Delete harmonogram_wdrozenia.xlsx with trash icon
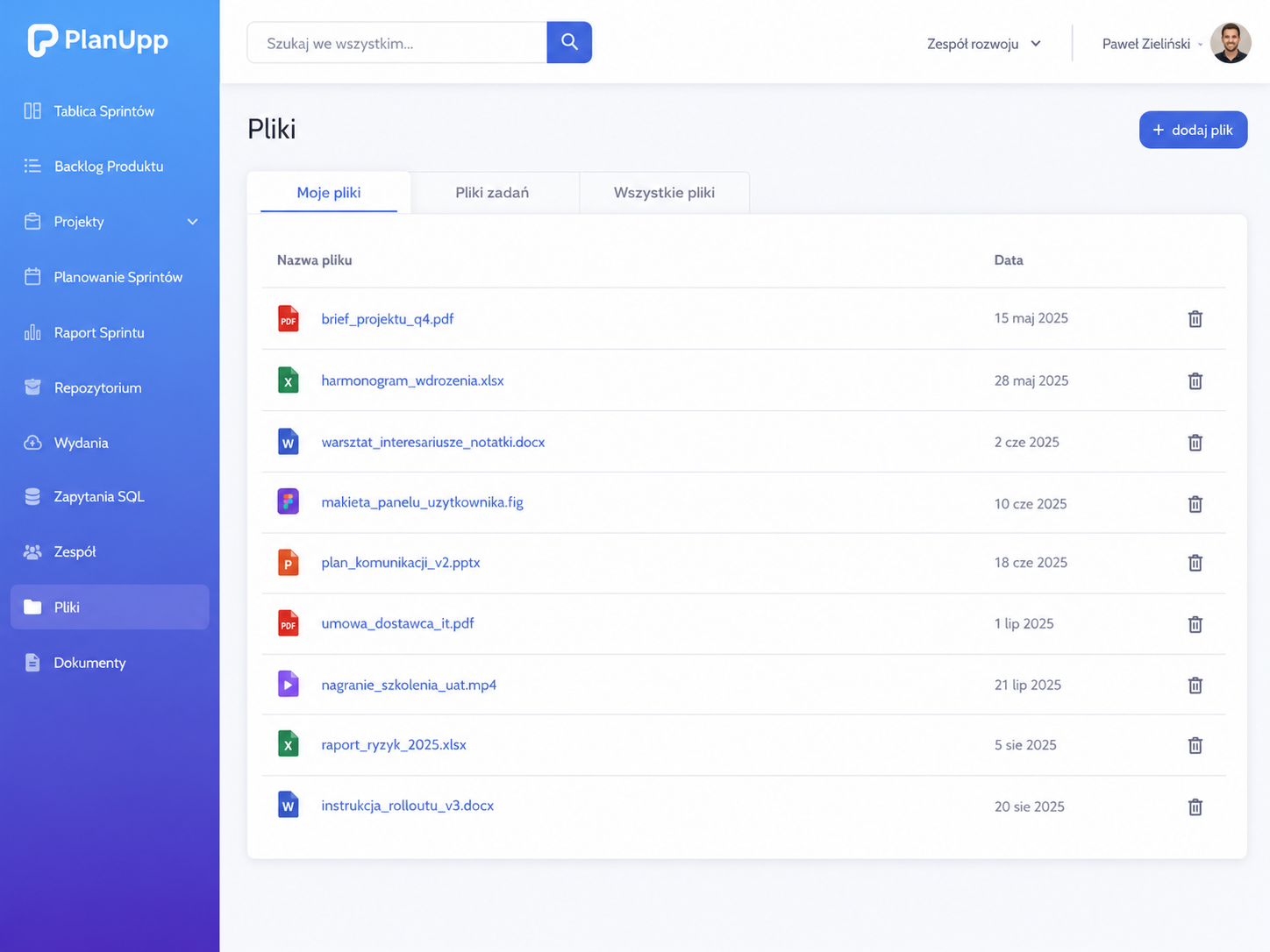The height and width of the screenshot is (952, 1270). [1195, 380]
